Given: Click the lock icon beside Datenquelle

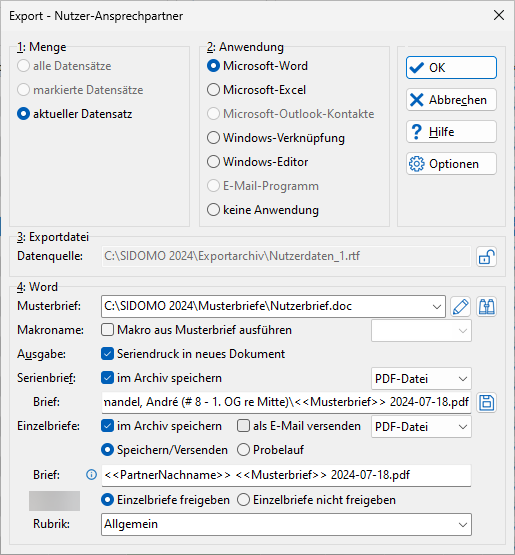Looking at the screenshot, I should point(487,257).
